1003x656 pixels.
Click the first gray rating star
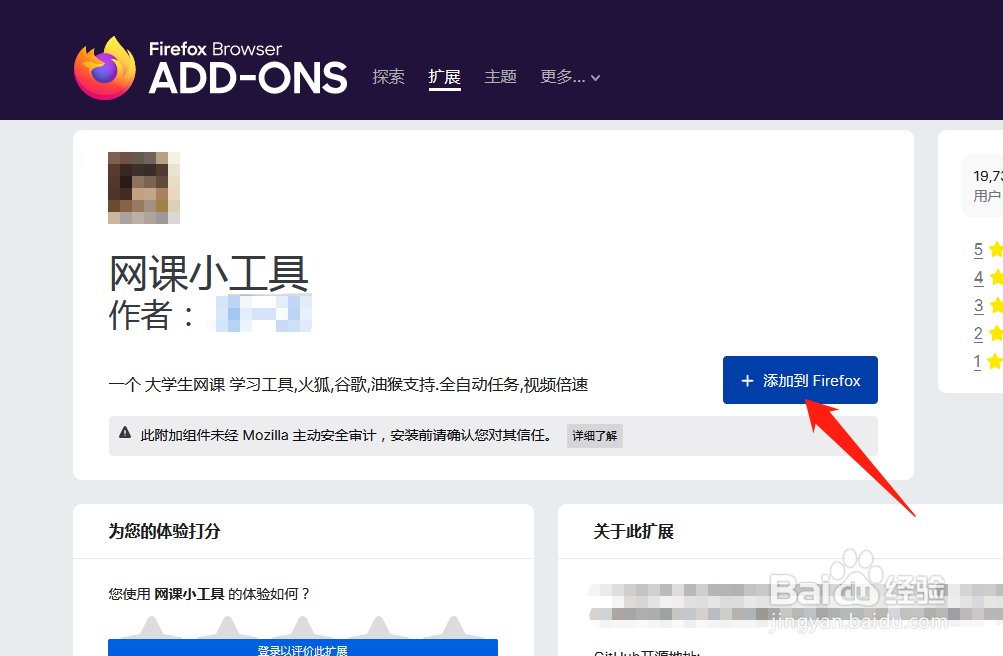click(151, 628)
